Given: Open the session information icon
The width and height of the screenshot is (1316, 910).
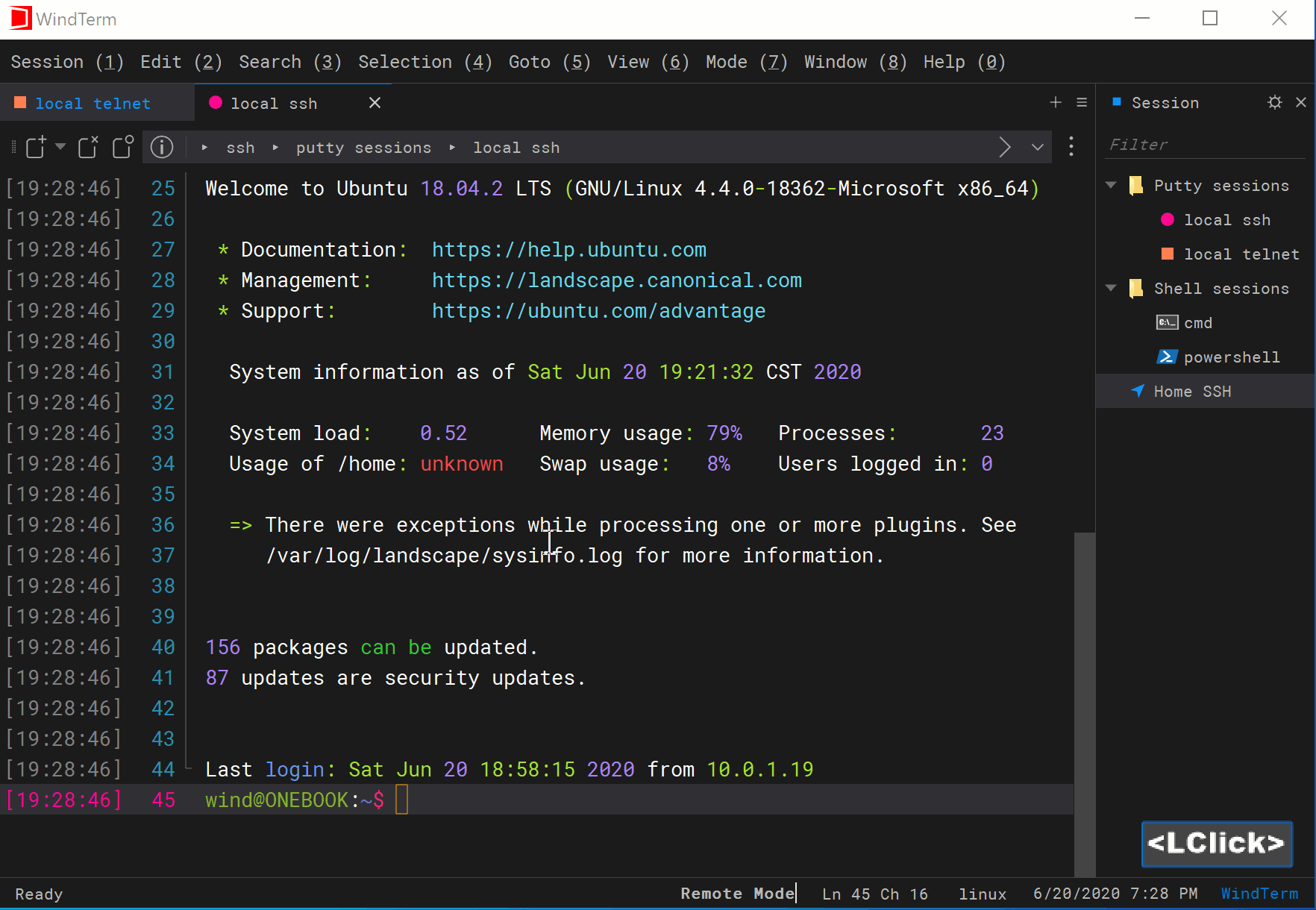Looking at the screenshot, I should [162, 147].
